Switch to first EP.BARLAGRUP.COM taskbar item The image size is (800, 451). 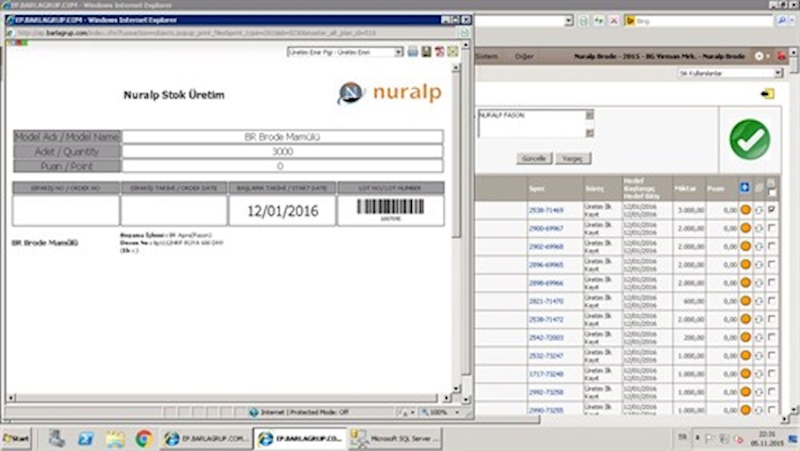point(206,438)
